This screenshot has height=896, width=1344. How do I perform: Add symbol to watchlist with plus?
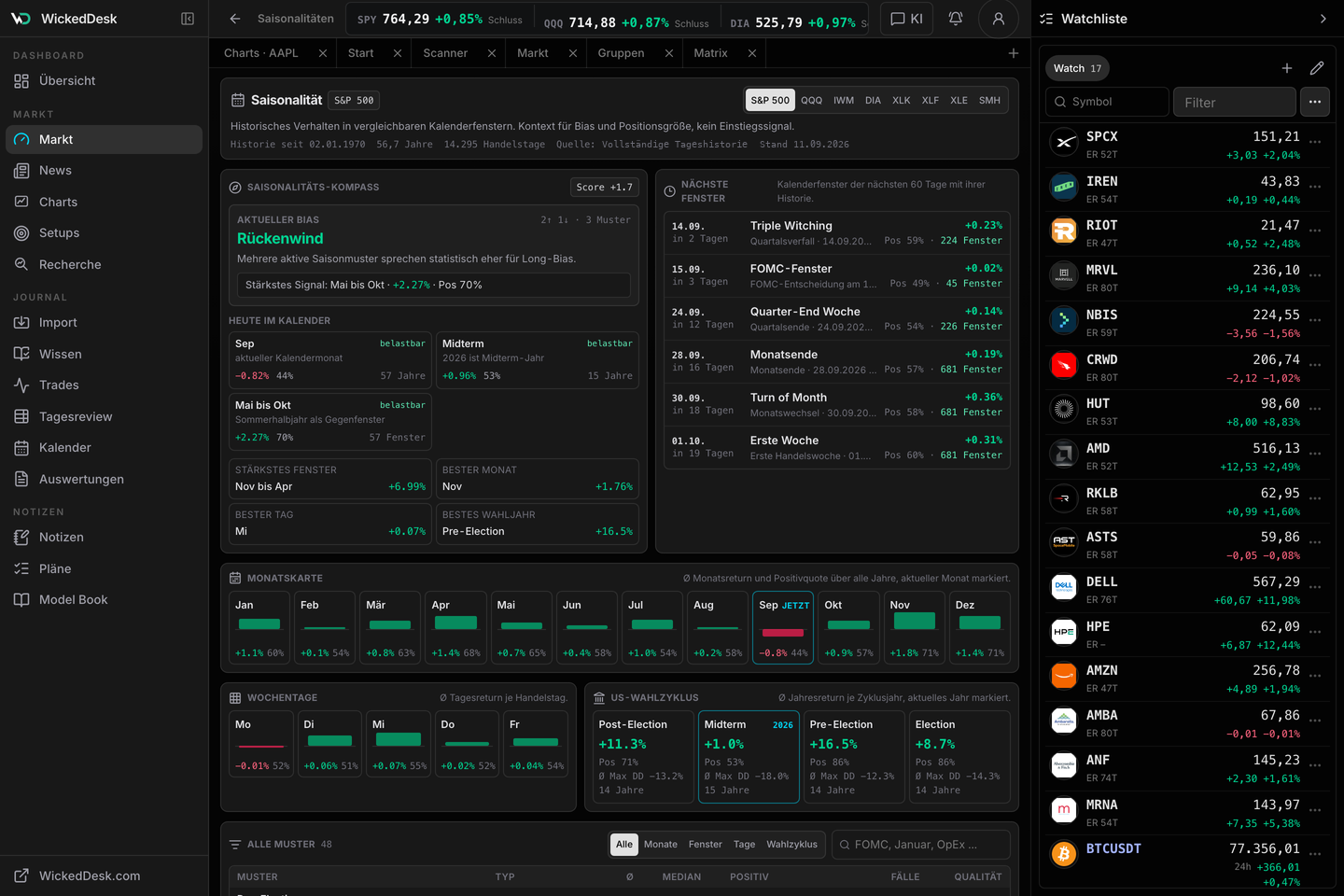(x=1287, y=68)
